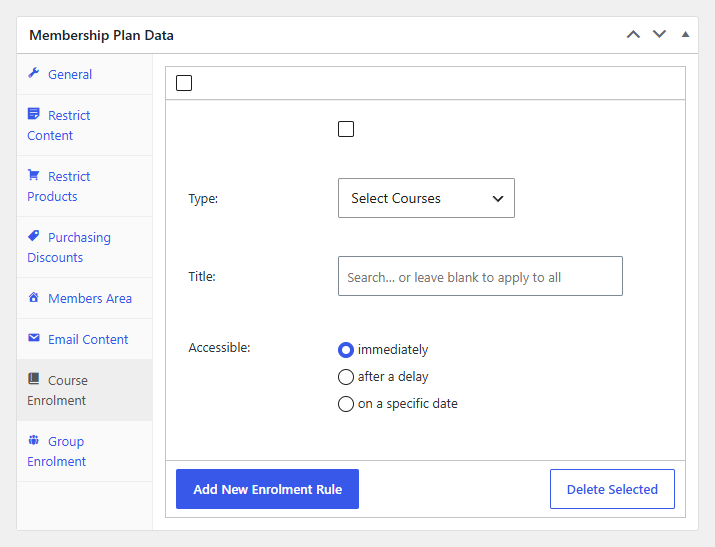Click the Accessible: label
715x547 pixels.
[219, 348]
